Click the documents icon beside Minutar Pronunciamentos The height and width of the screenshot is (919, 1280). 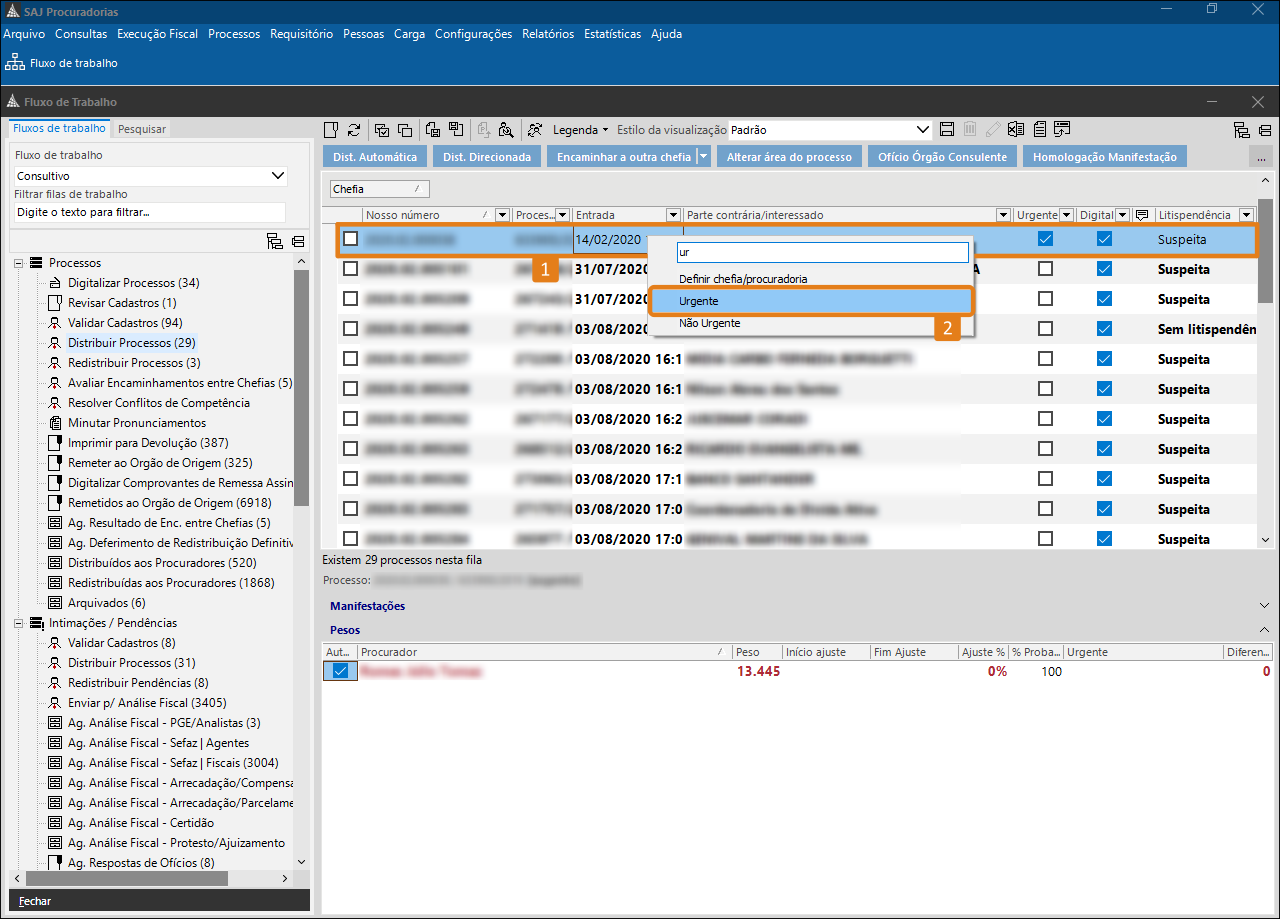pos(56,423)
